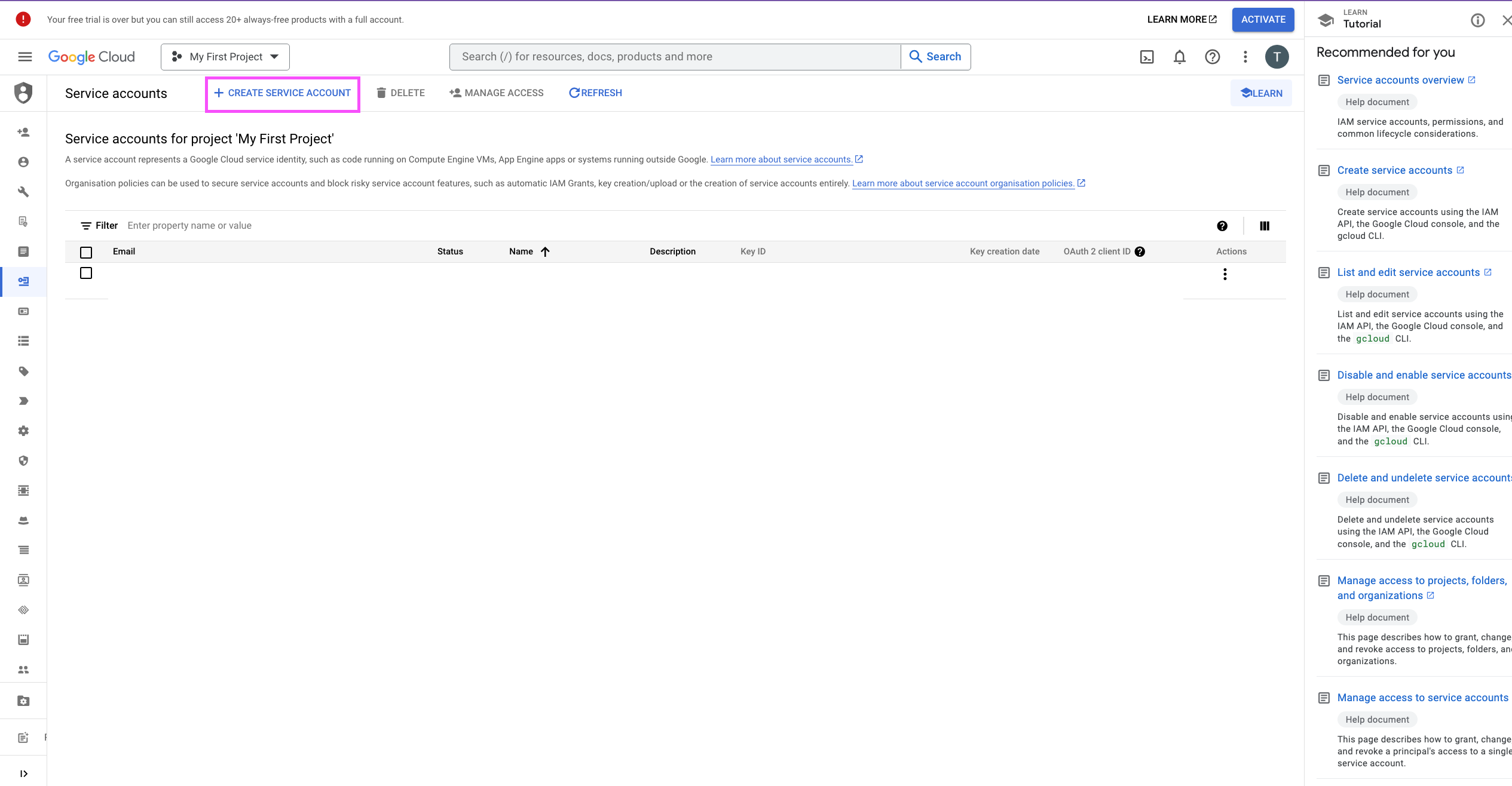Viewport: 1512px width, 786px height.
Task: Open the sidebar Settings gear icon
Action: point(23,431)
